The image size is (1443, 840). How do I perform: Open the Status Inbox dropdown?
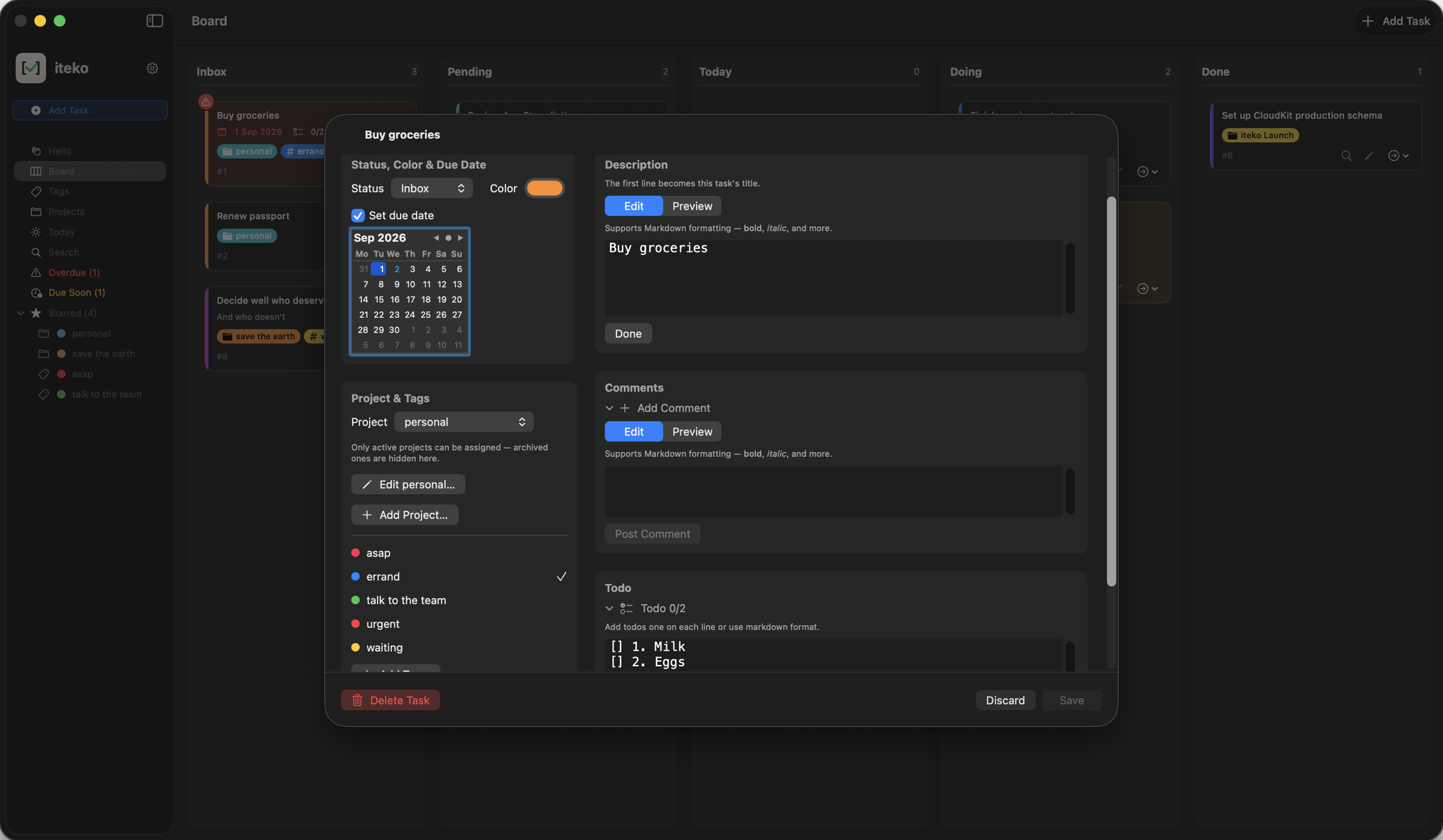[432, 188]
